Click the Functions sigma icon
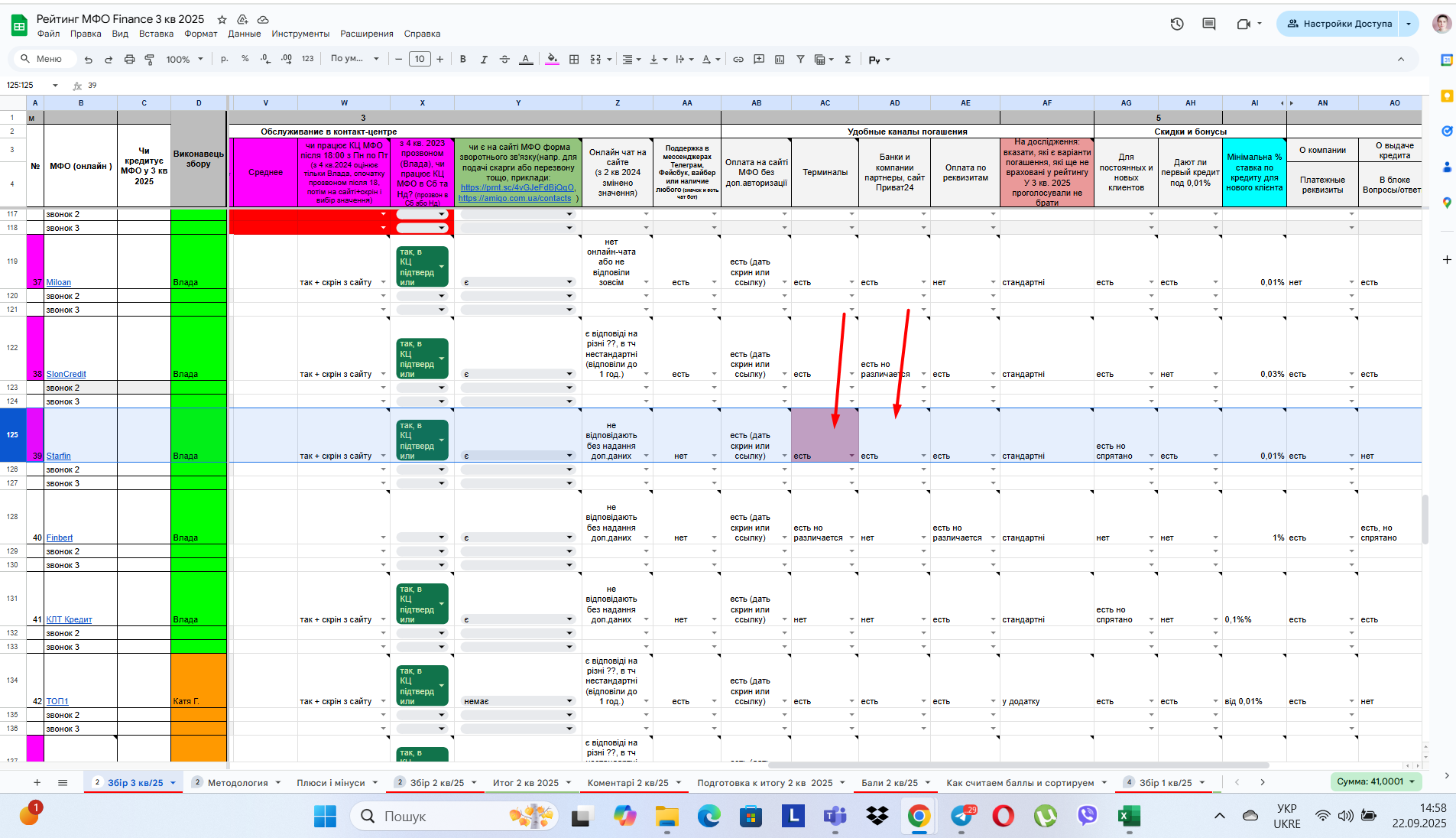This screenshot has width=1456, height=838. [x=848, y=59]
